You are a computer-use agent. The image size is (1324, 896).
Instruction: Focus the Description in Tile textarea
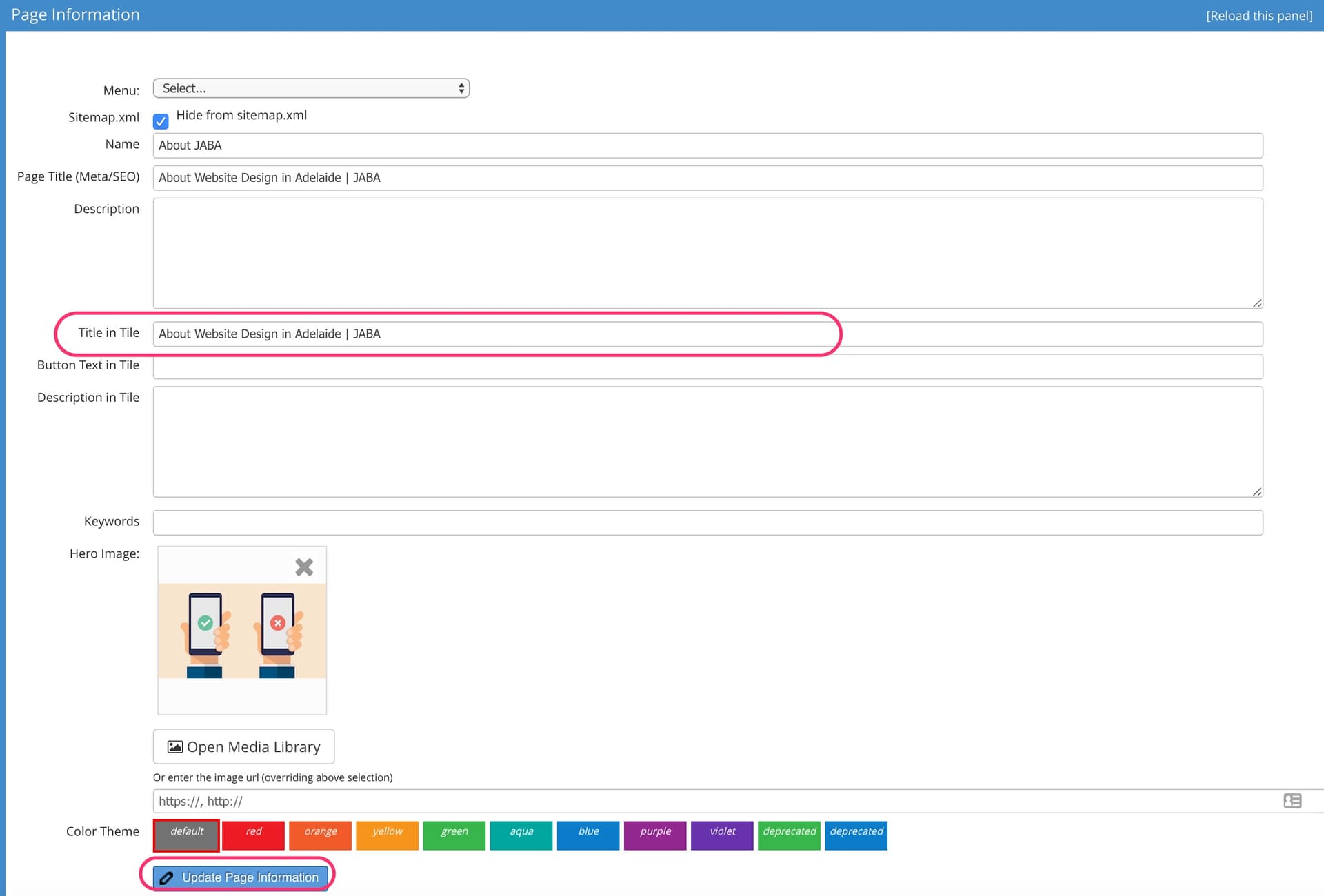[x=708, y=442]
